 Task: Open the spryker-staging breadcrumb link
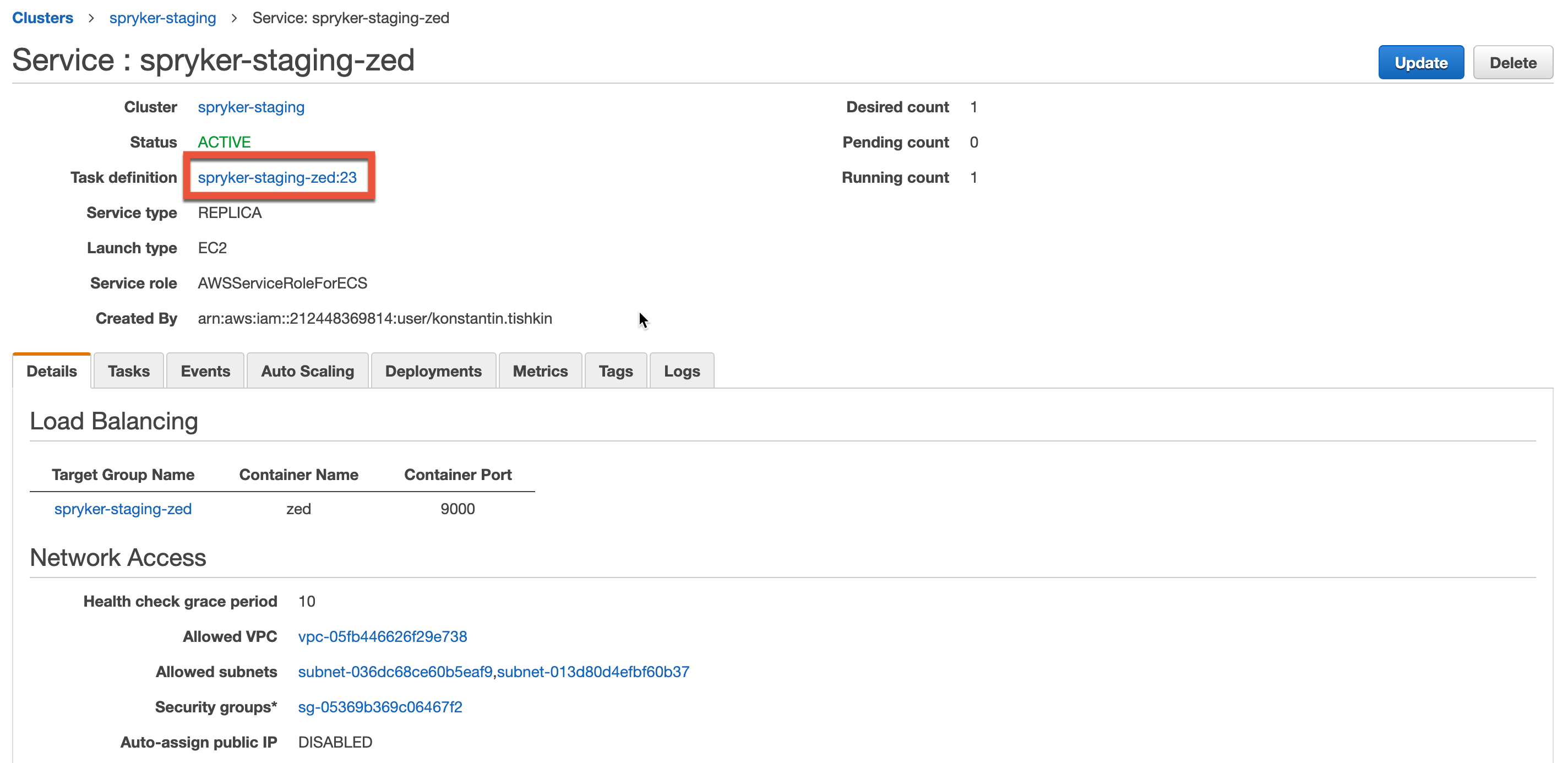162,18
